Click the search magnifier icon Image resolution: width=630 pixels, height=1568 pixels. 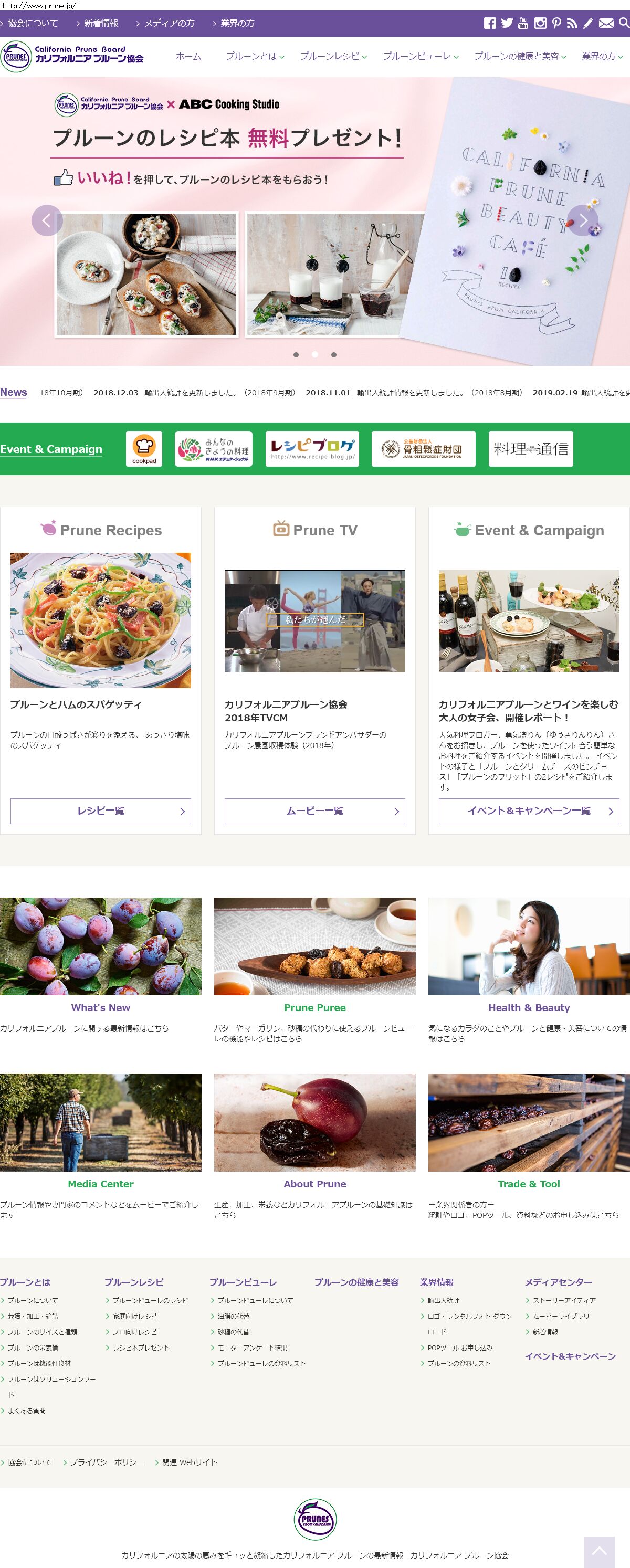tap(624, 23)
